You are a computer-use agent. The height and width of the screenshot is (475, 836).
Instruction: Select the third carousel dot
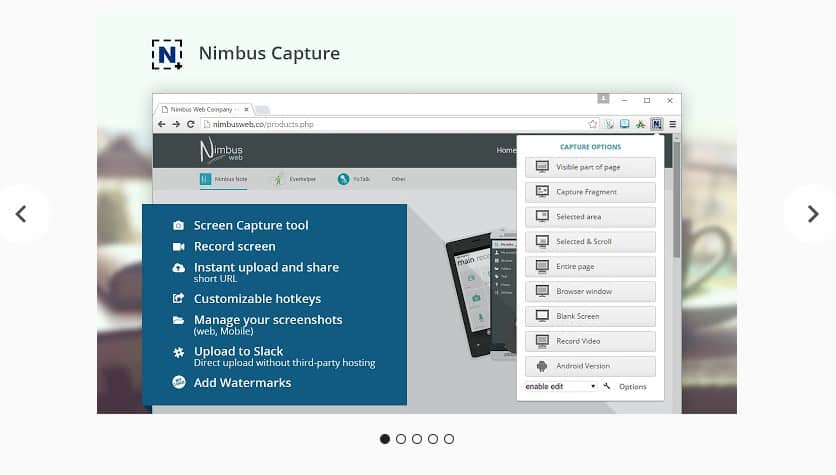(x=417, y=439)
